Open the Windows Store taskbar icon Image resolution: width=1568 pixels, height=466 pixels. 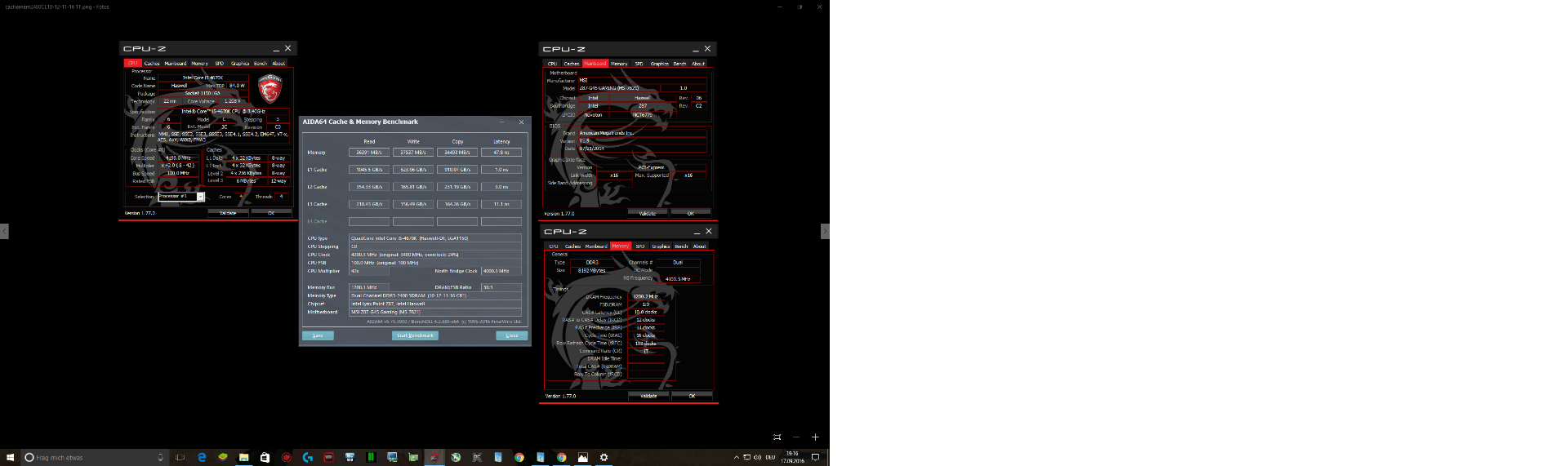point(265,458)
